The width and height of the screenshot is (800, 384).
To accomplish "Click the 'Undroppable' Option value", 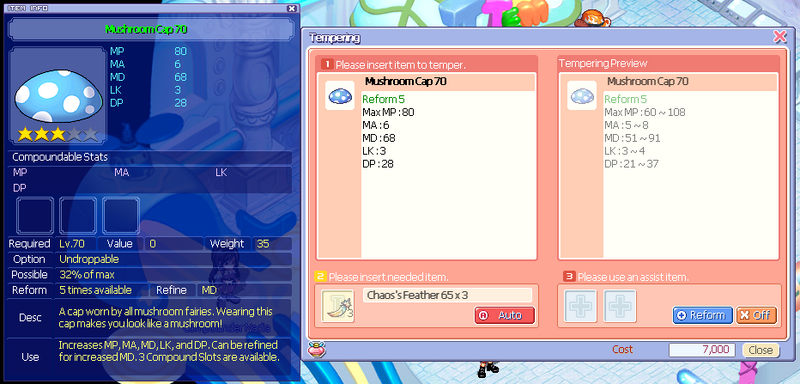I will (x=89, y=259).
